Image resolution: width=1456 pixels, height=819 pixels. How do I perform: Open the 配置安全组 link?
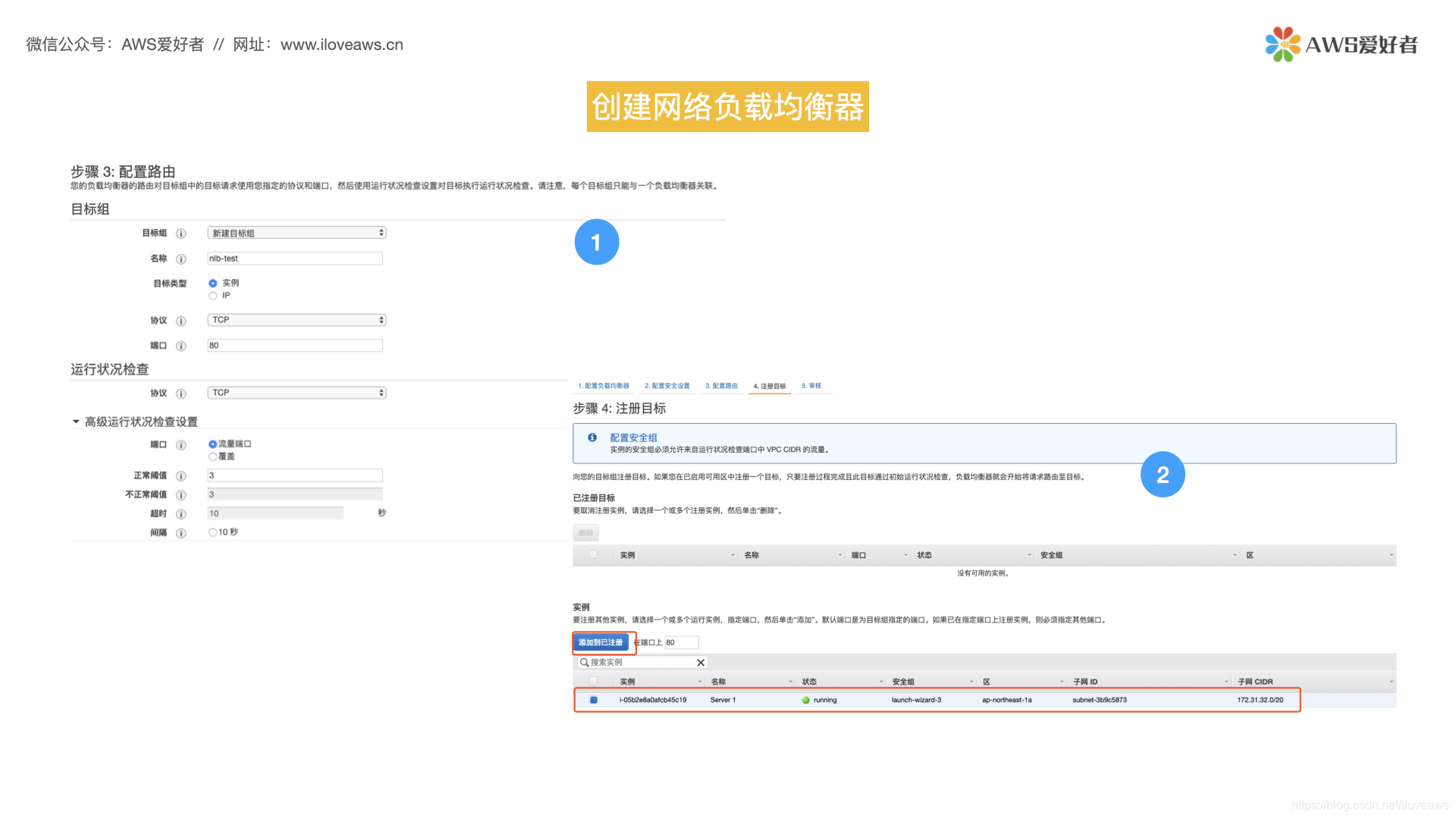tap(633, 438)
